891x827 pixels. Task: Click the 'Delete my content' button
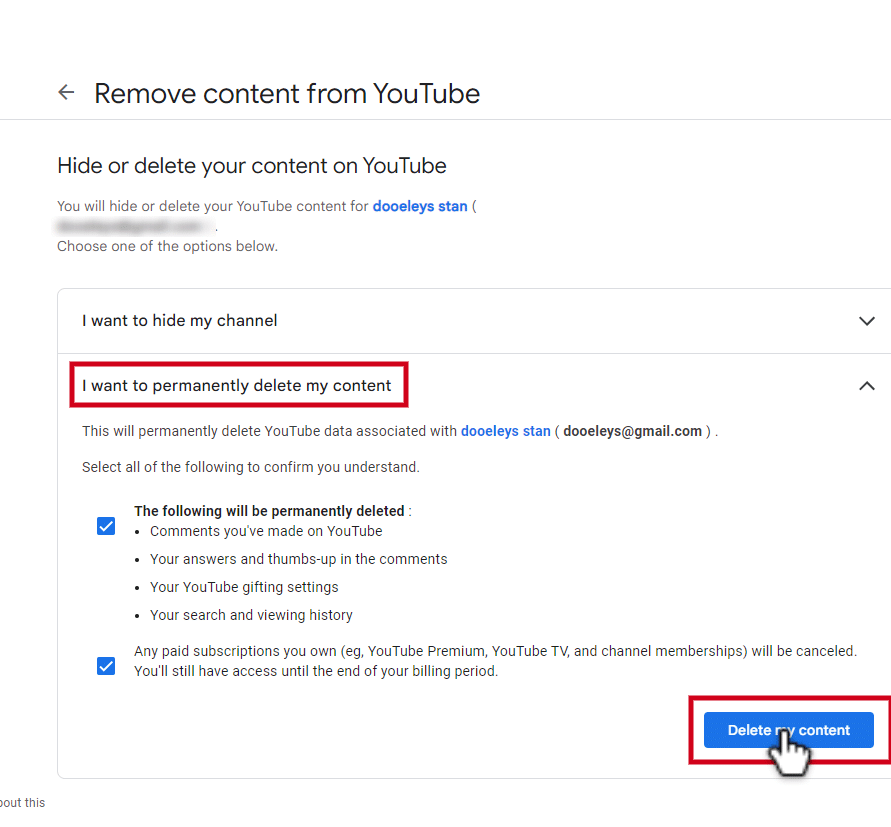click(788, 730)
